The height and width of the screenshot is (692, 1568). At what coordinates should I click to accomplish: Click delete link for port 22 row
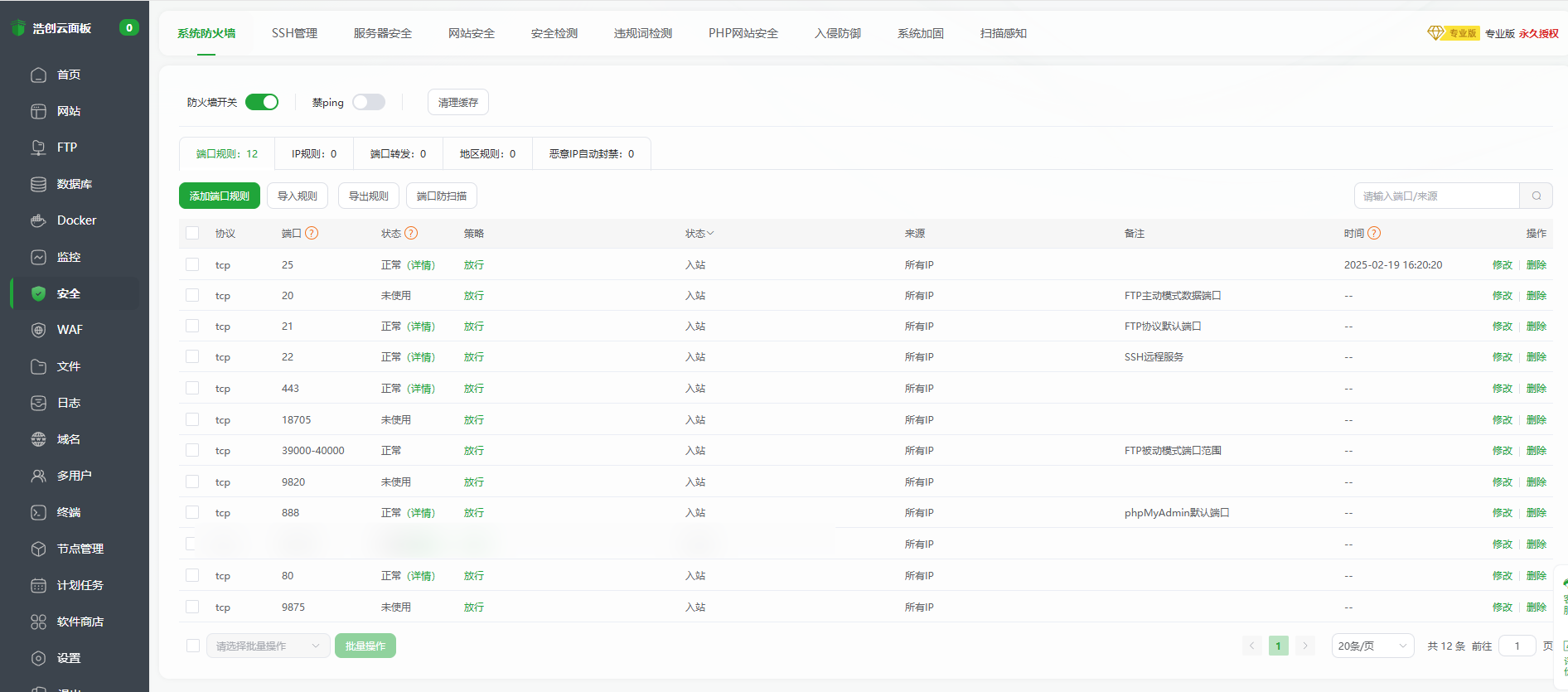click(1536, 357)
